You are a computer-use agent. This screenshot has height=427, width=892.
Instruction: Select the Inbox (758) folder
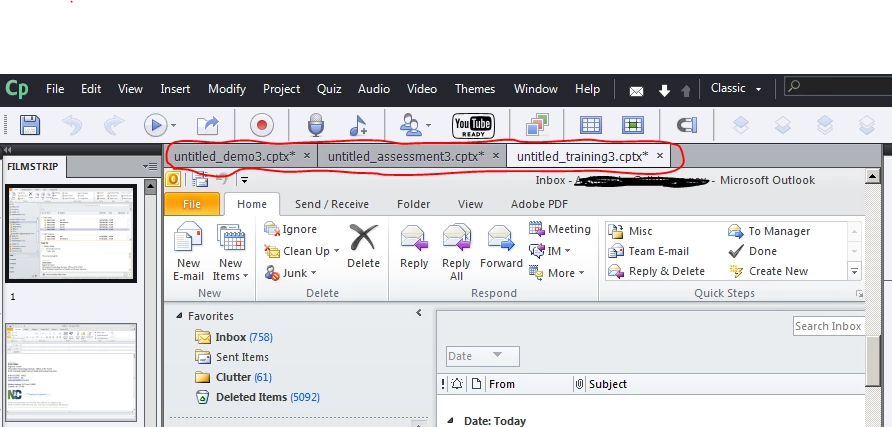coord(234,337)
